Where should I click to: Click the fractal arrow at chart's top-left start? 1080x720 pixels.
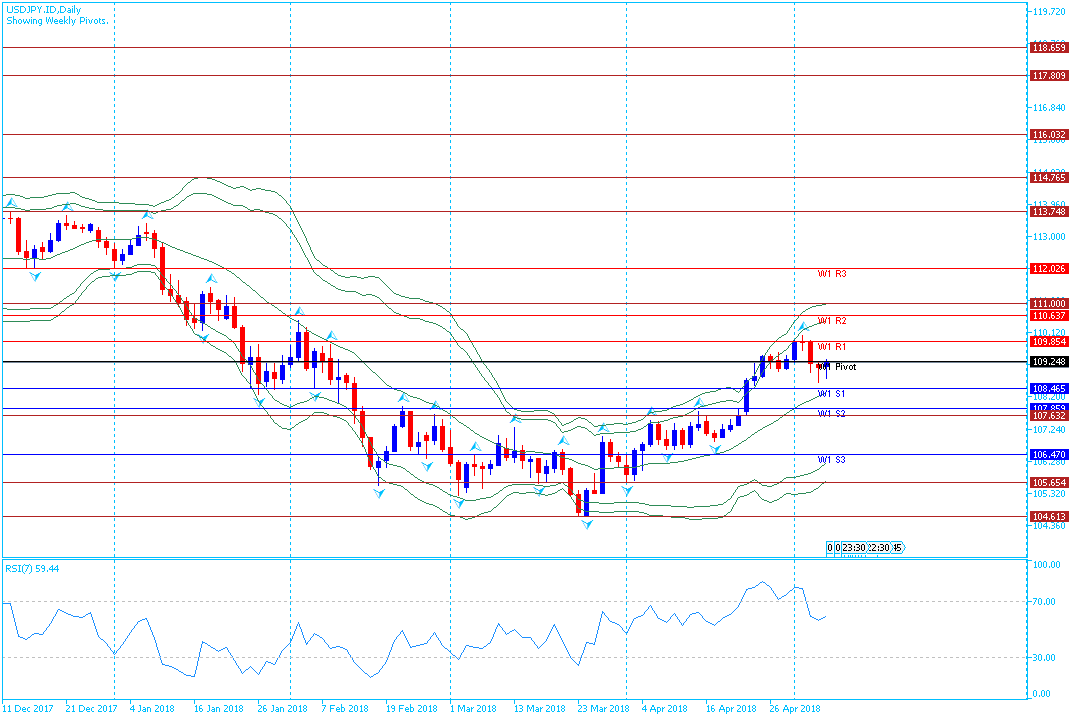(11, 204)
